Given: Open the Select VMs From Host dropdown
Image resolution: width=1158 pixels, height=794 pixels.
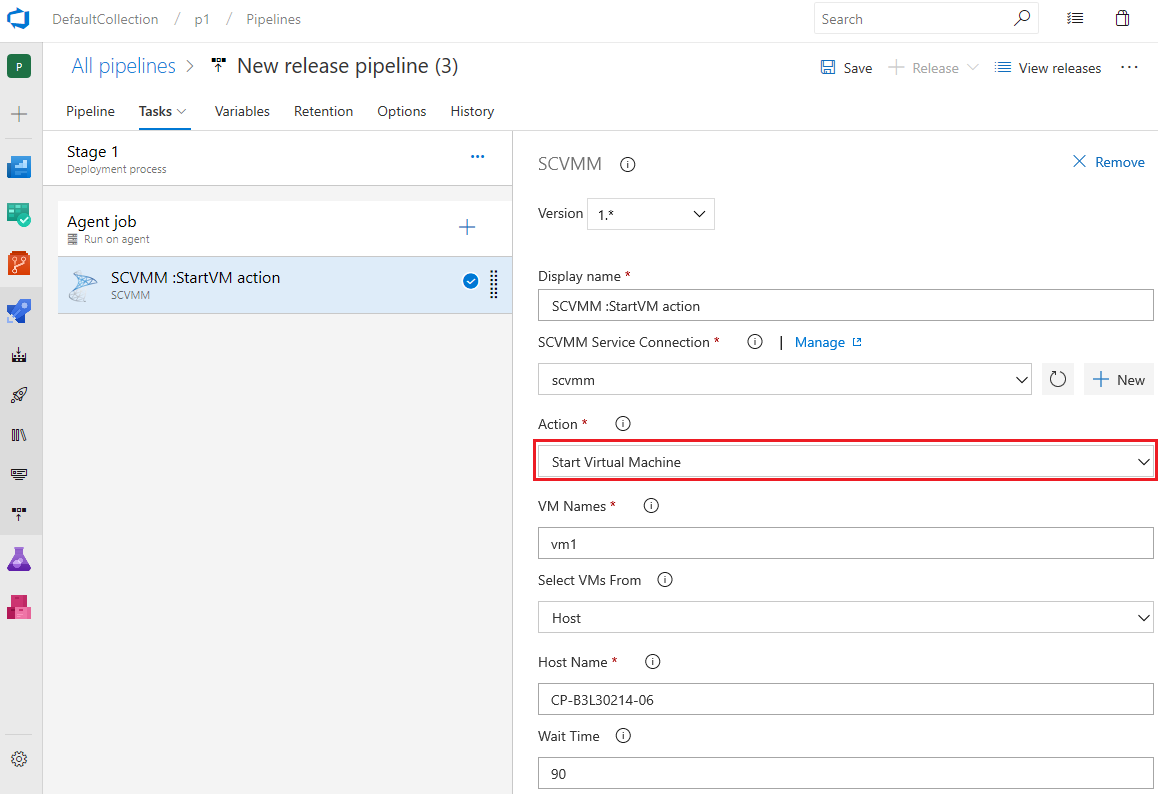Looking at the screenshot, I should (846, 617).
